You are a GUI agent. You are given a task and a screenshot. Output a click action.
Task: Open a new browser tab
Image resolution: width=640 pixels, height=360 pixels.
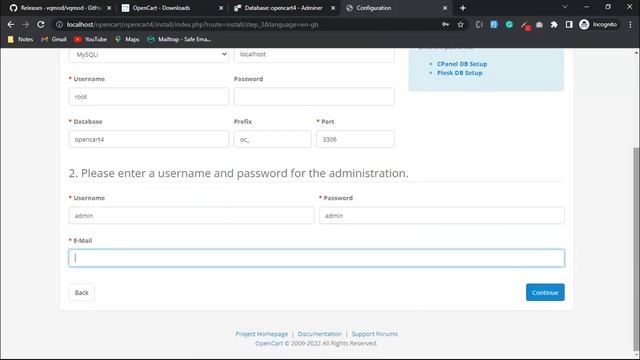[462, 8]
